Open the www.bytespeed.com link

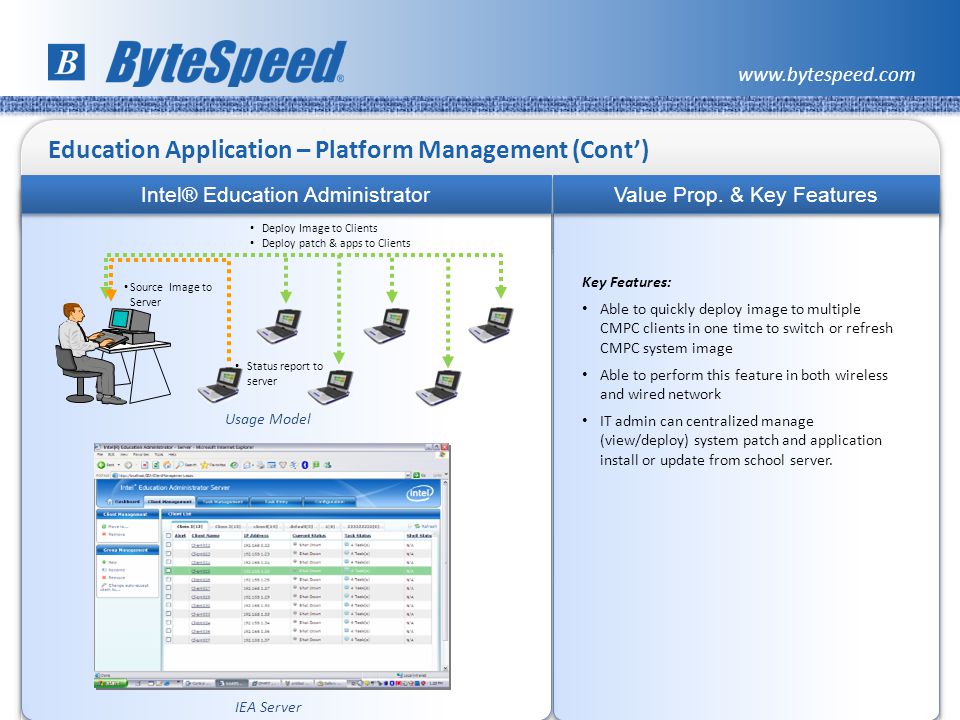click(827, 75)
